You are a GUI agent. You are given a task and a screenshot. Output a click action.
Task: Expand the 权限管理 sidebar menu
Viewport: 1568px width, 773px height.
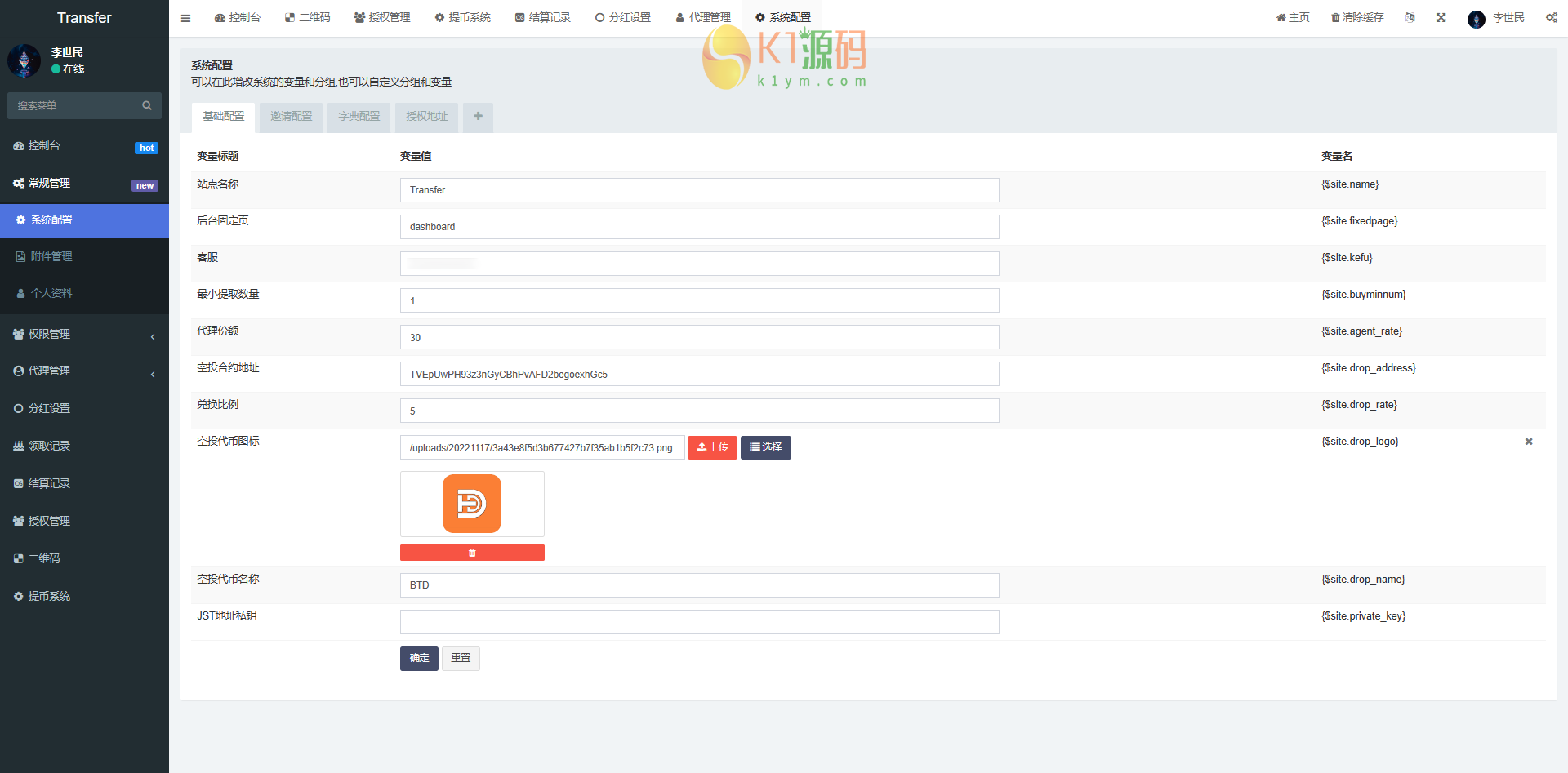click(x=84, y=335)
